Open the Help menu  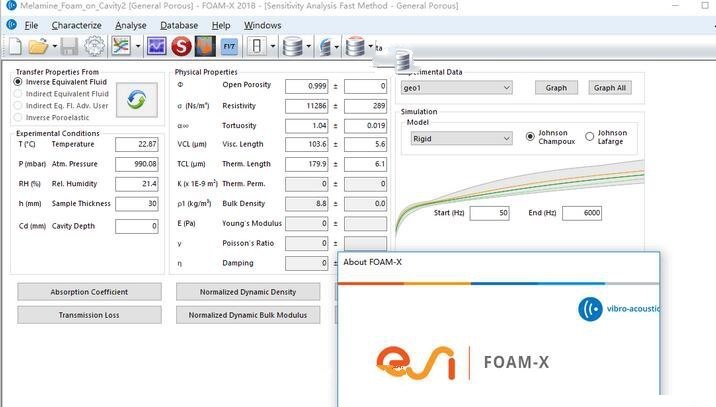221,25
